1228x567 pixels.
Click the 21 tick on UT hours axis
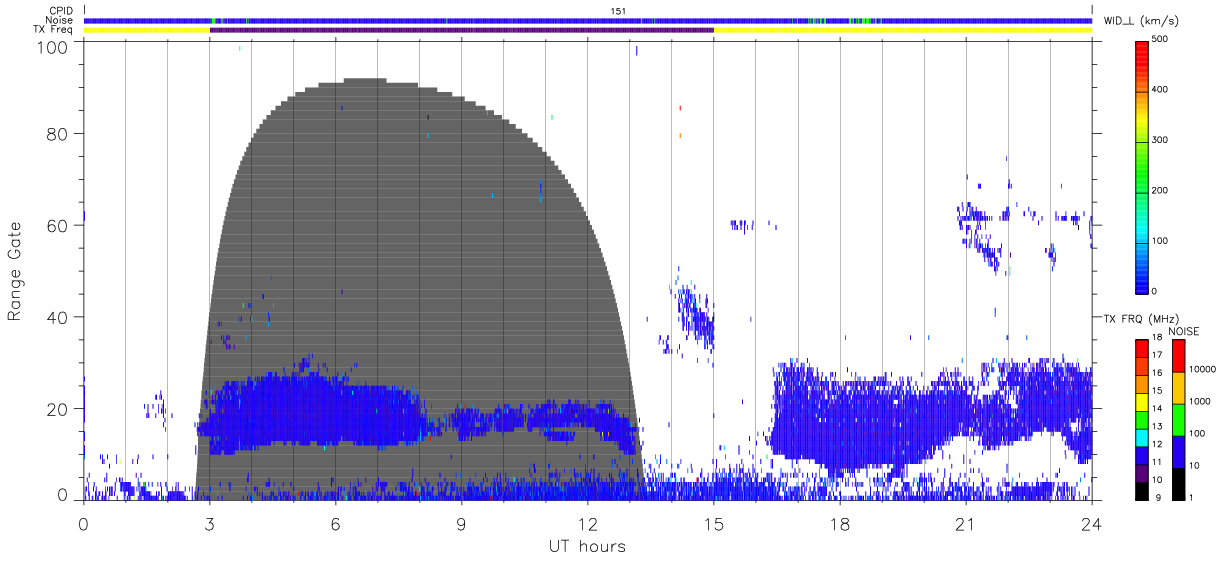coord(966,523)
